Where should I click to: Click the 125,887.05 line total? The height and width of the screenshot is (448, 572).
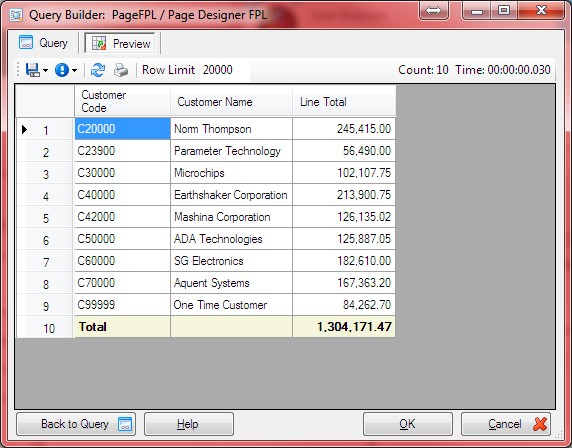(344, 239)
